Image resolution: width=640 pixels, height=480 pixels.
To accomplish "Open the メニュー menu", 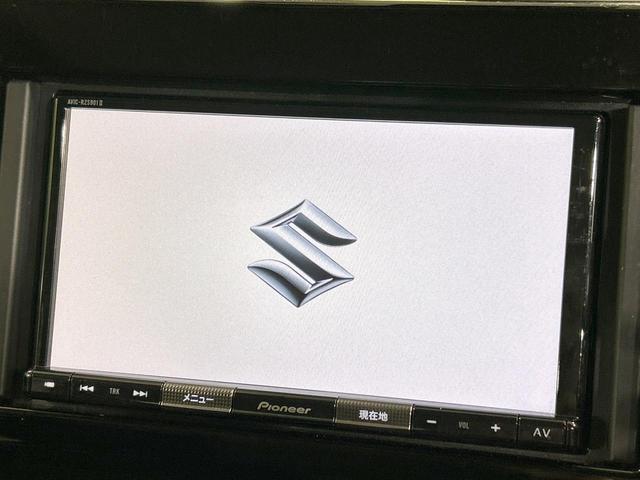I will (196, 398).
